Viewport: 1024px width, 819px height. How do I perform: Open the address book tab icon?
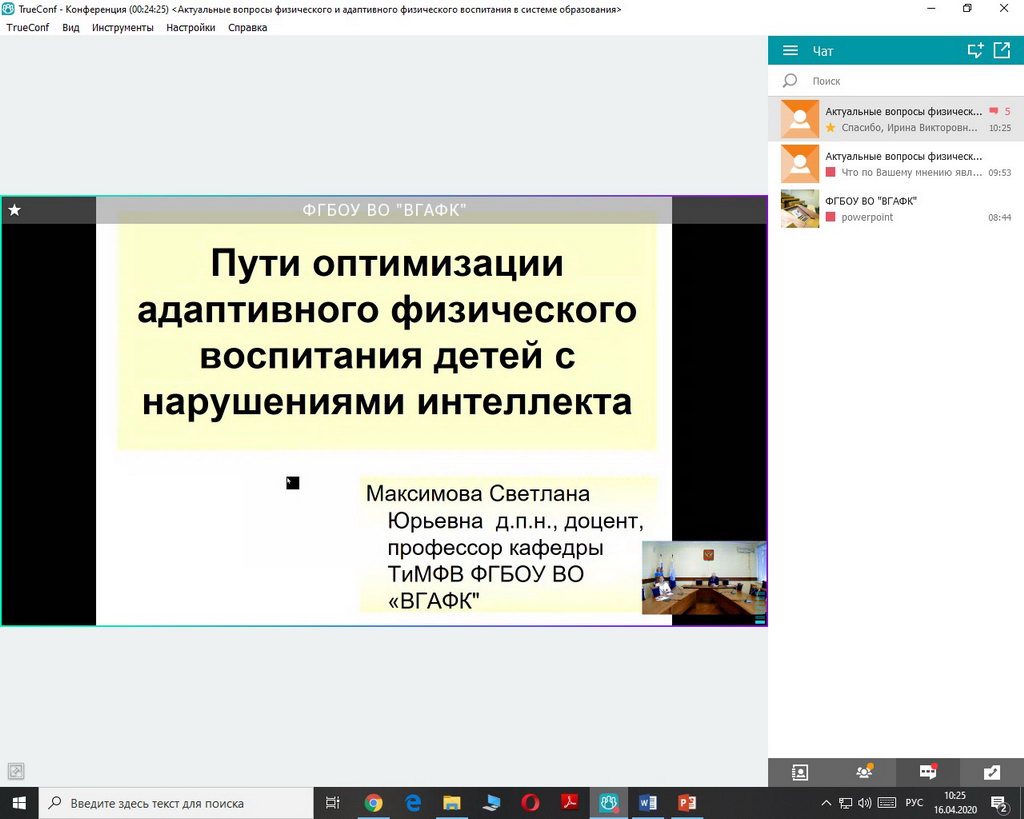tap(800, 772)
